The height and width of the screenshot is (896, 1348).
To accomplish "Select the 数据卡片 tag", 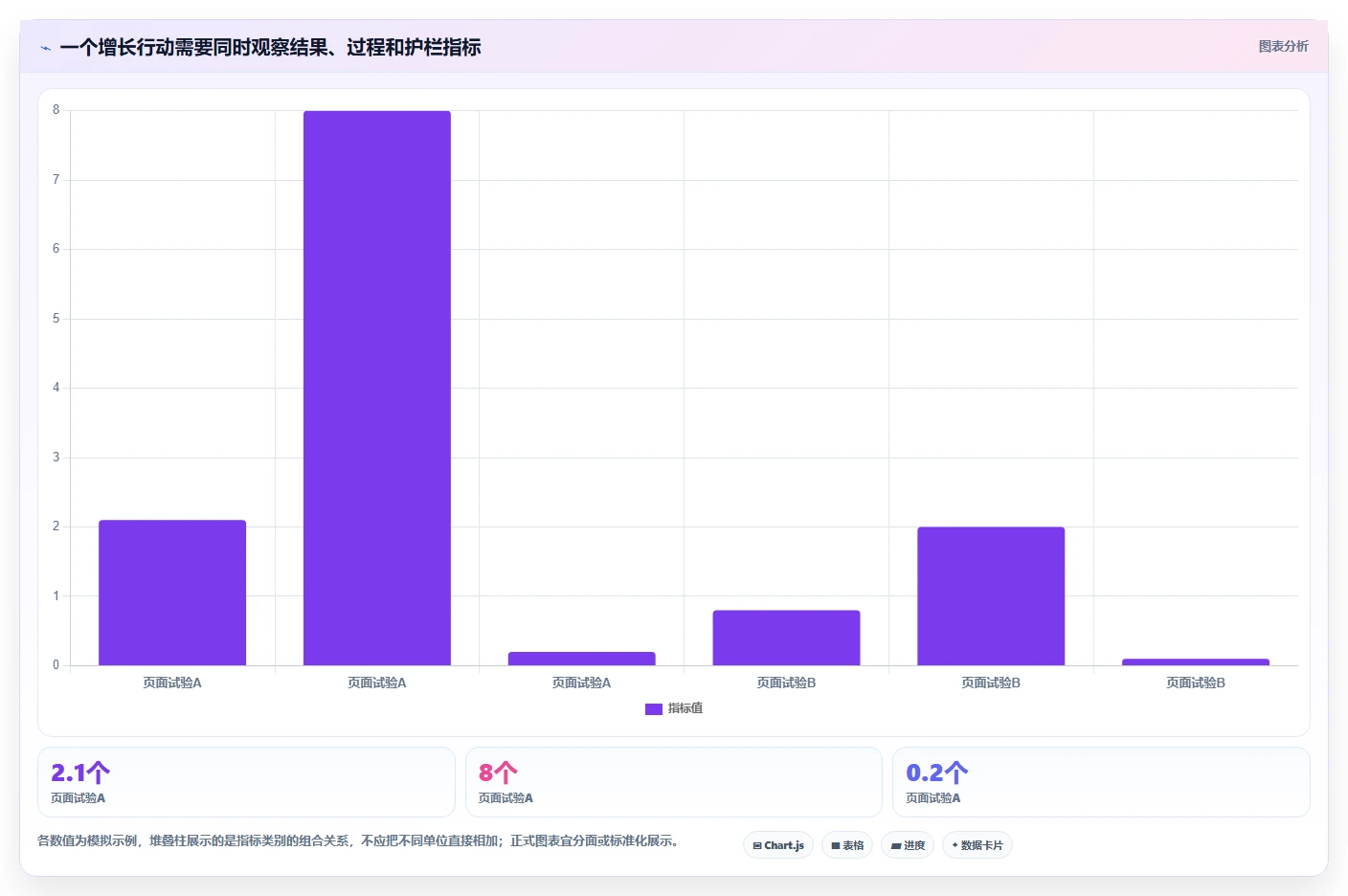I will (977, 845).
